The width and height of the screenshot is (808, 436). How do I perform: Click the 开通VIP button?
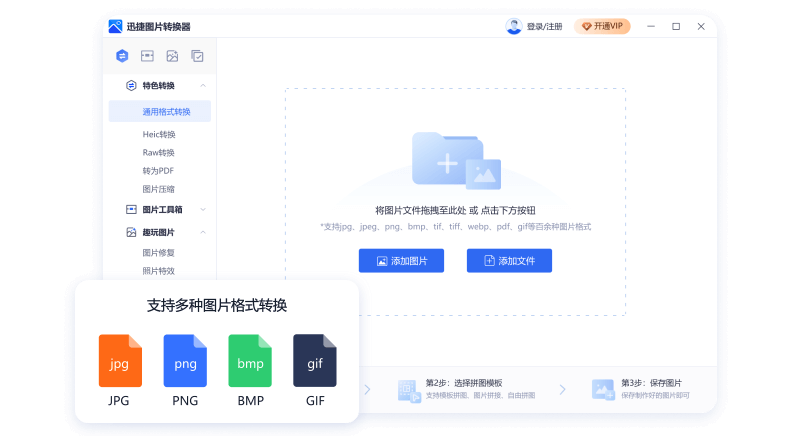(602, 27)
